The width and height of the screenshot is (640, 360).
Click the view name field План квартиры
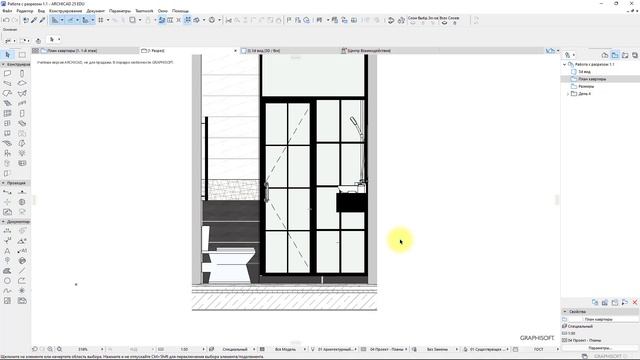[x=604, y=319]
